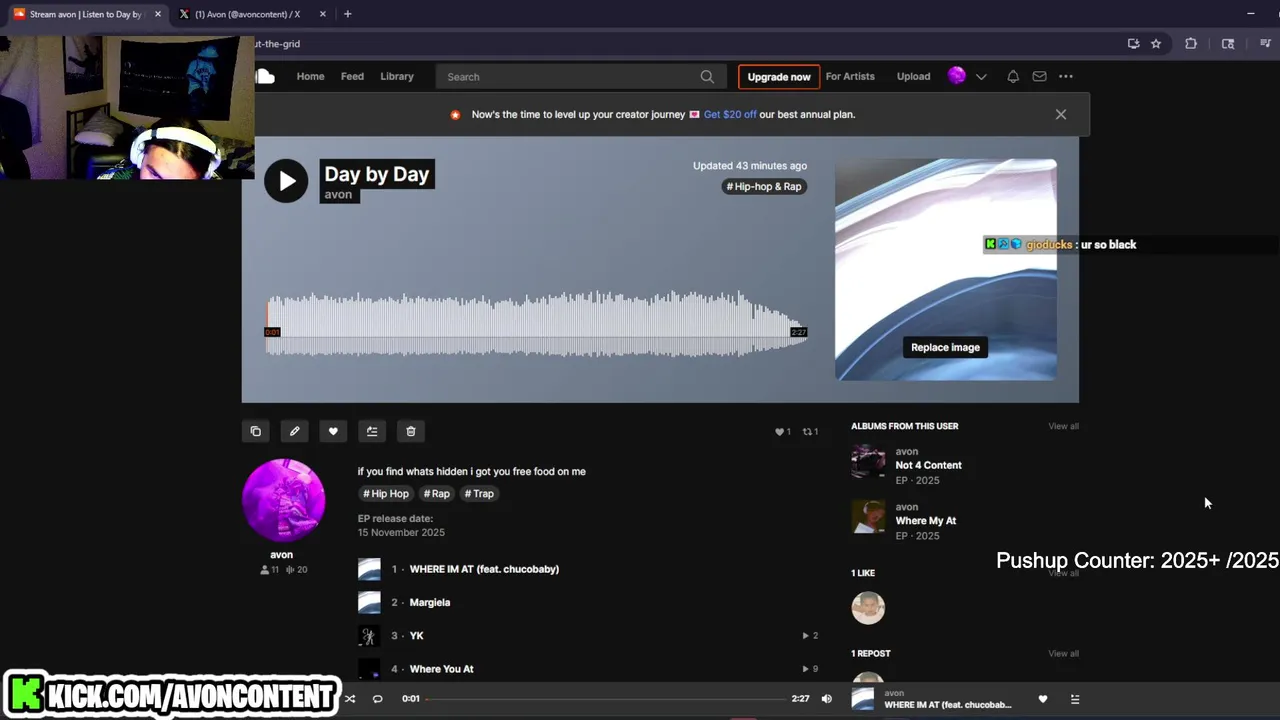
Task: Open a new browser tab
Action: tap(347, 14)
